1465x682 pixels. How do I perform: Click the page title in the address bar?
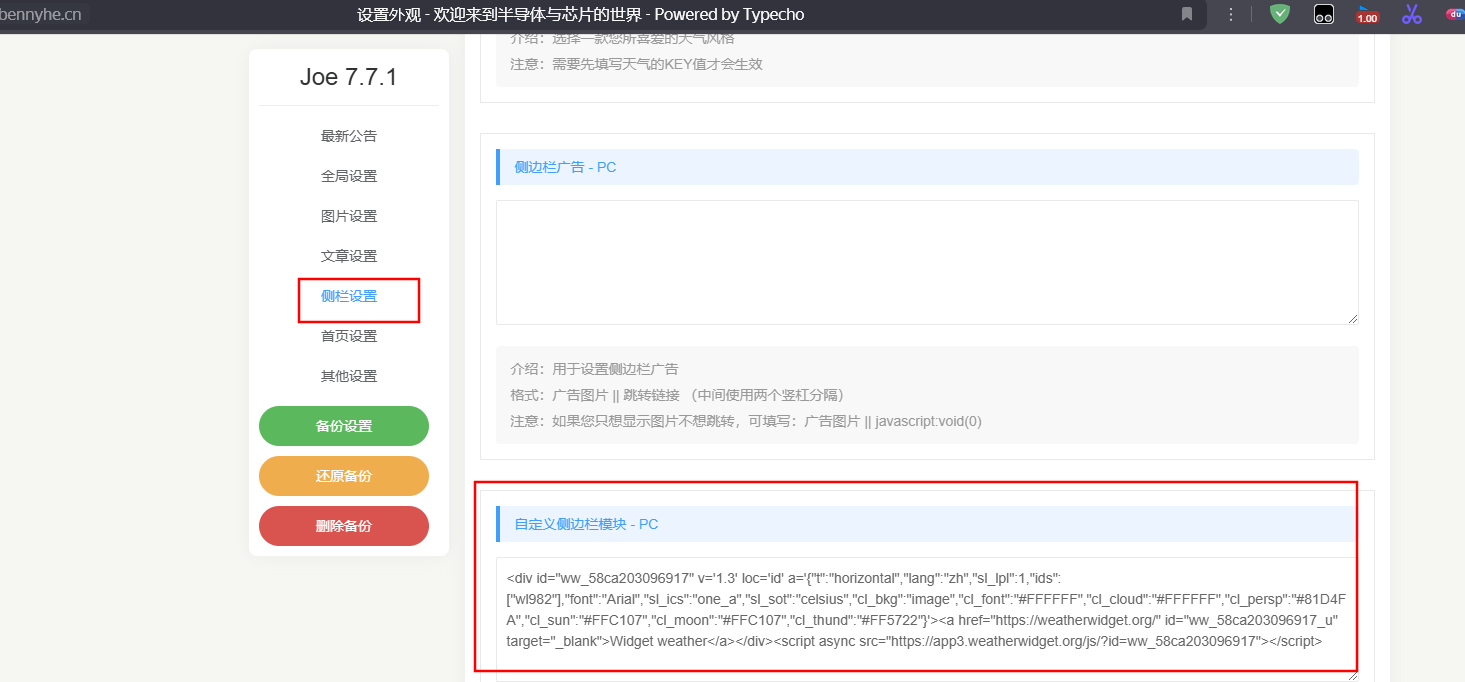(x=580, y=14)
